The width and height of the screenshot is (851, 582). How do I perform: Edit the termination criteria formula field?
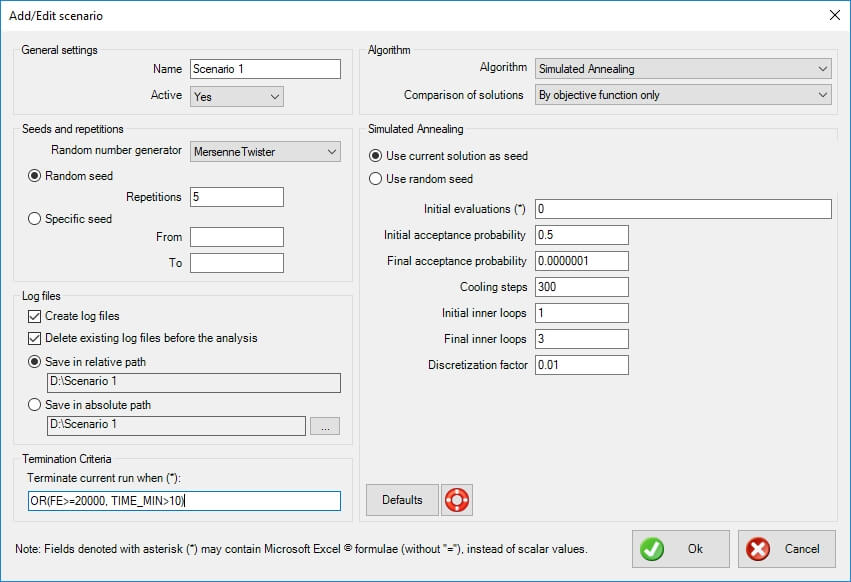[x=184, y=501]
